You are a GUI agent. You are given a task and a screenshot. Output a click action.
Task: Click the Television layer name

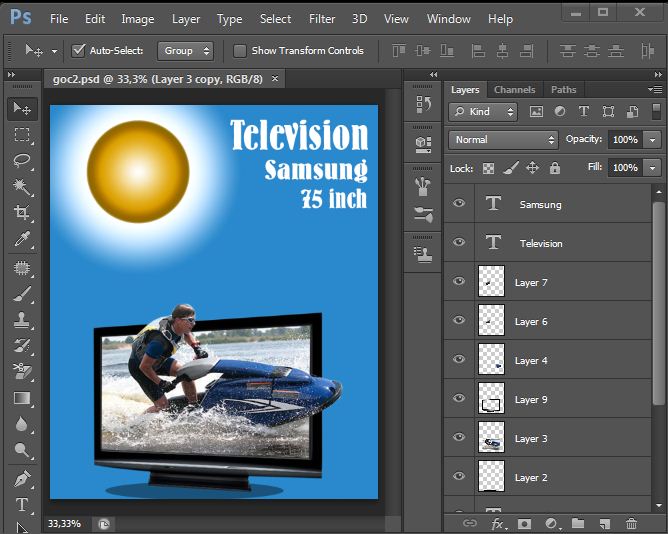tap(541, 244)
